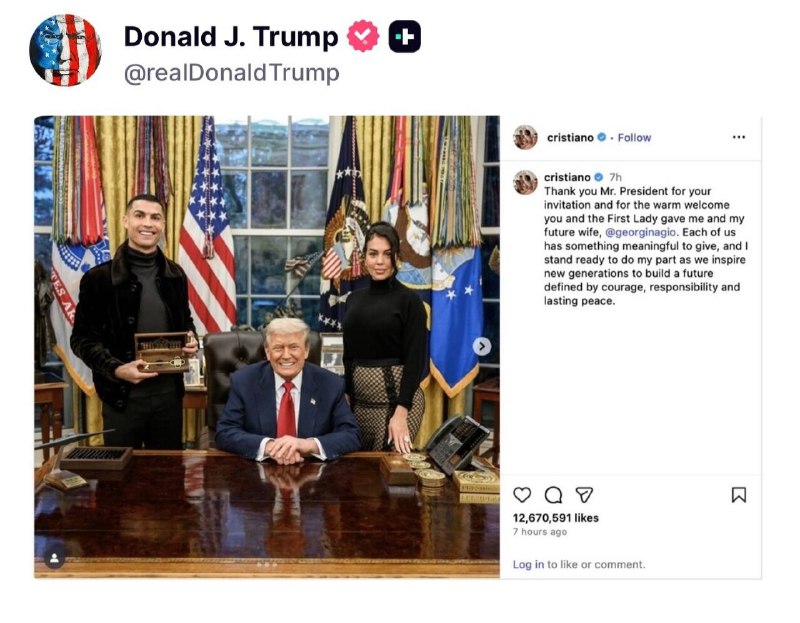
Task: Follow the cristiano account
Action: [634, 137]
